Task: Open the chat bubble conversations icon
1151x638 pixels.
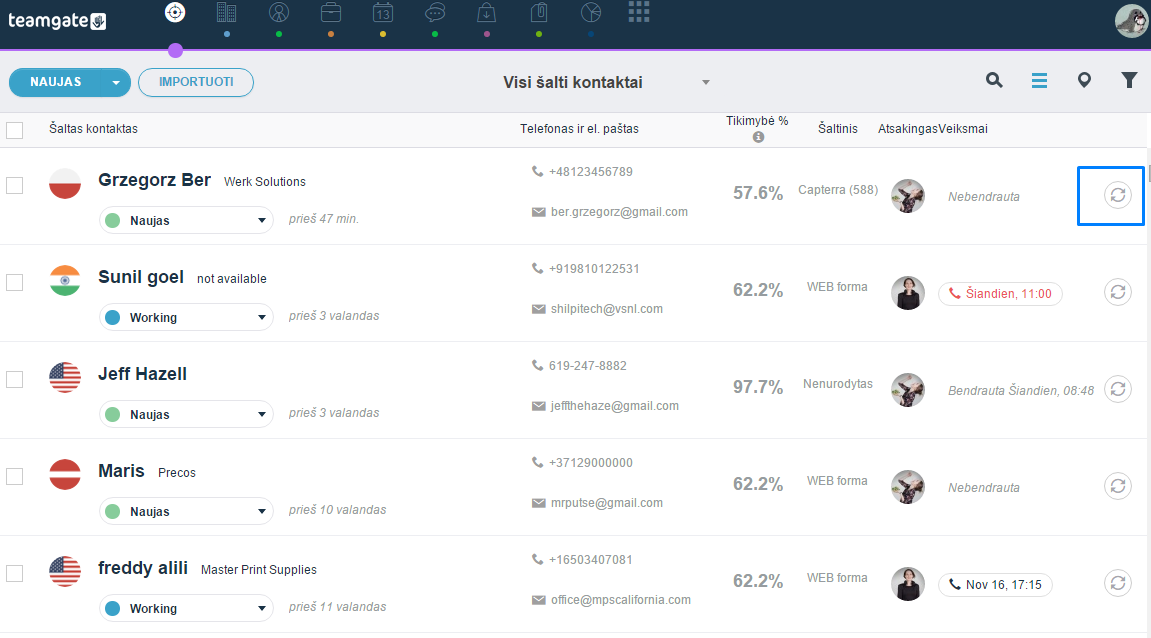Action: [x=435, y=12]
